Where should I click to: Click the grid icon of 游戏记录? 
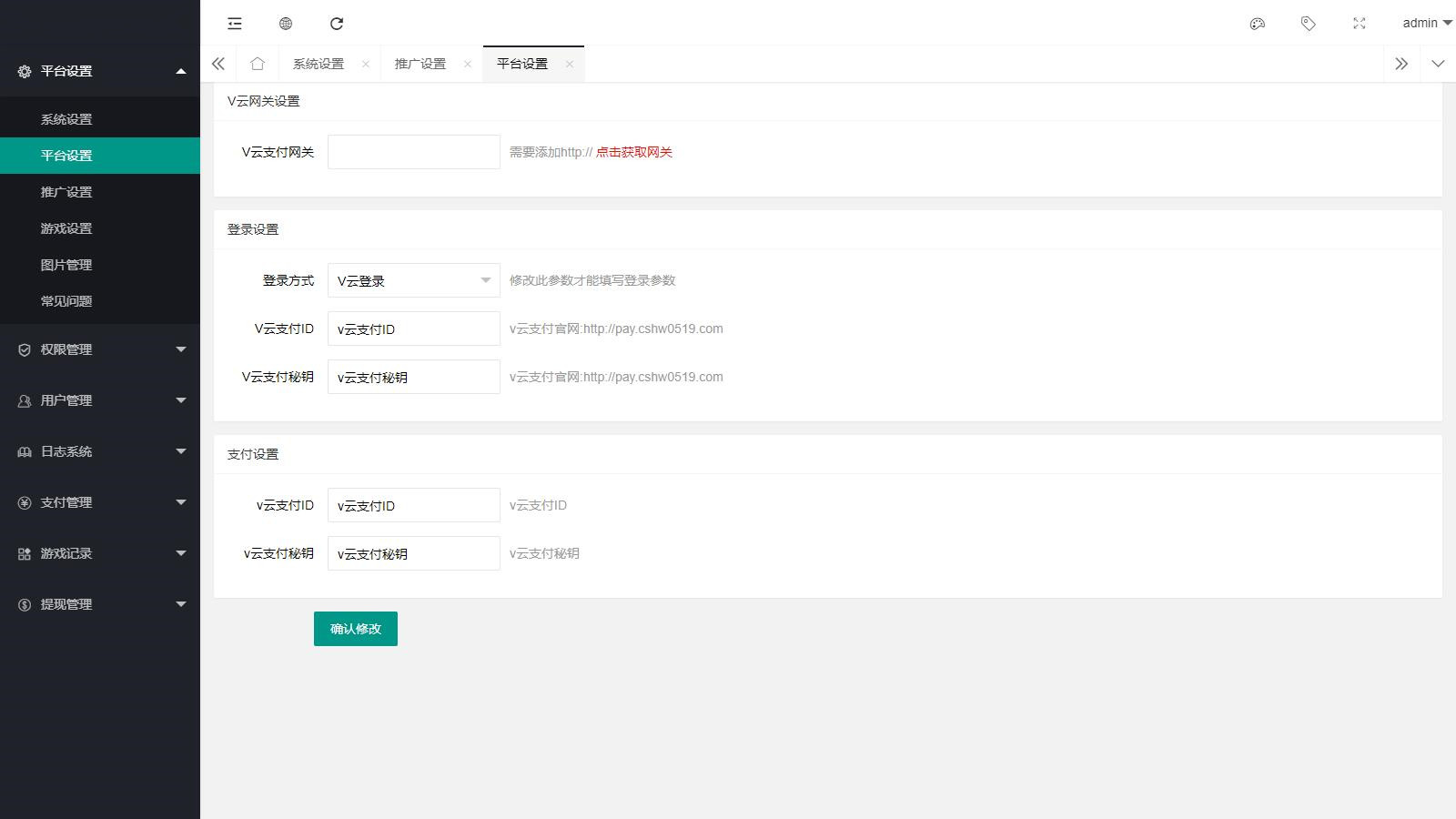(x=25, y=553)
